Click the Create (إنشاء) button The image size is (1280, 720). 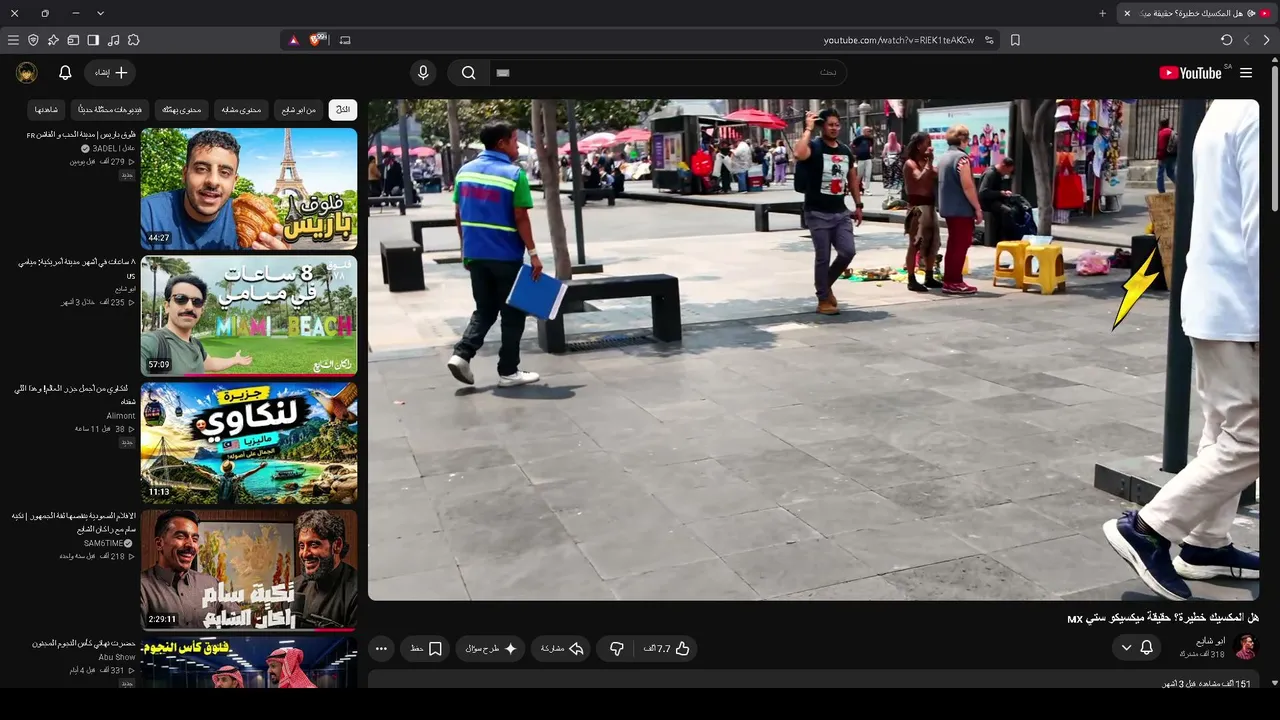tap(112, 73)
